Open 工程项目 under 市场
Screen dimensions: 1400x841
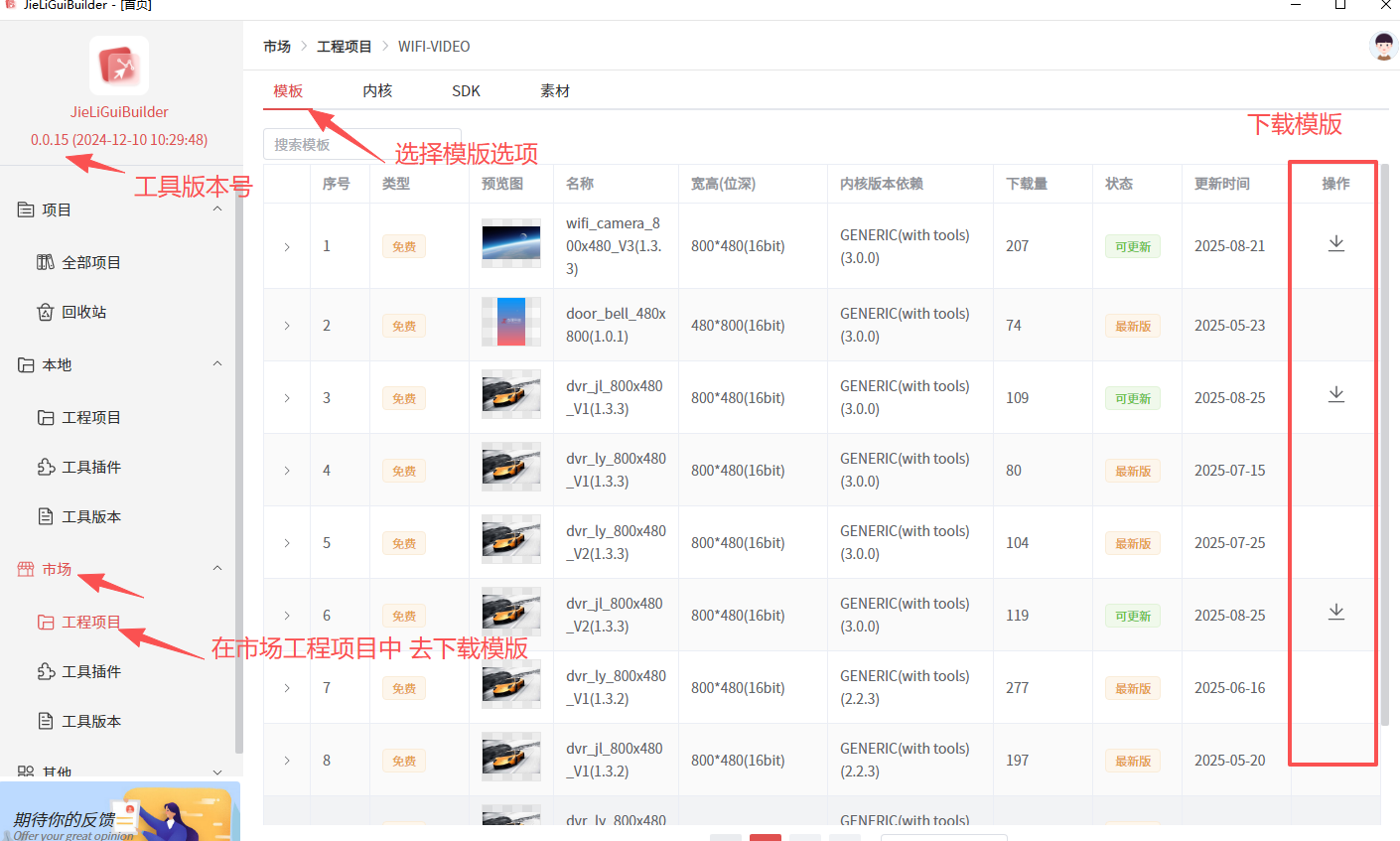click(x=79, y=622)
